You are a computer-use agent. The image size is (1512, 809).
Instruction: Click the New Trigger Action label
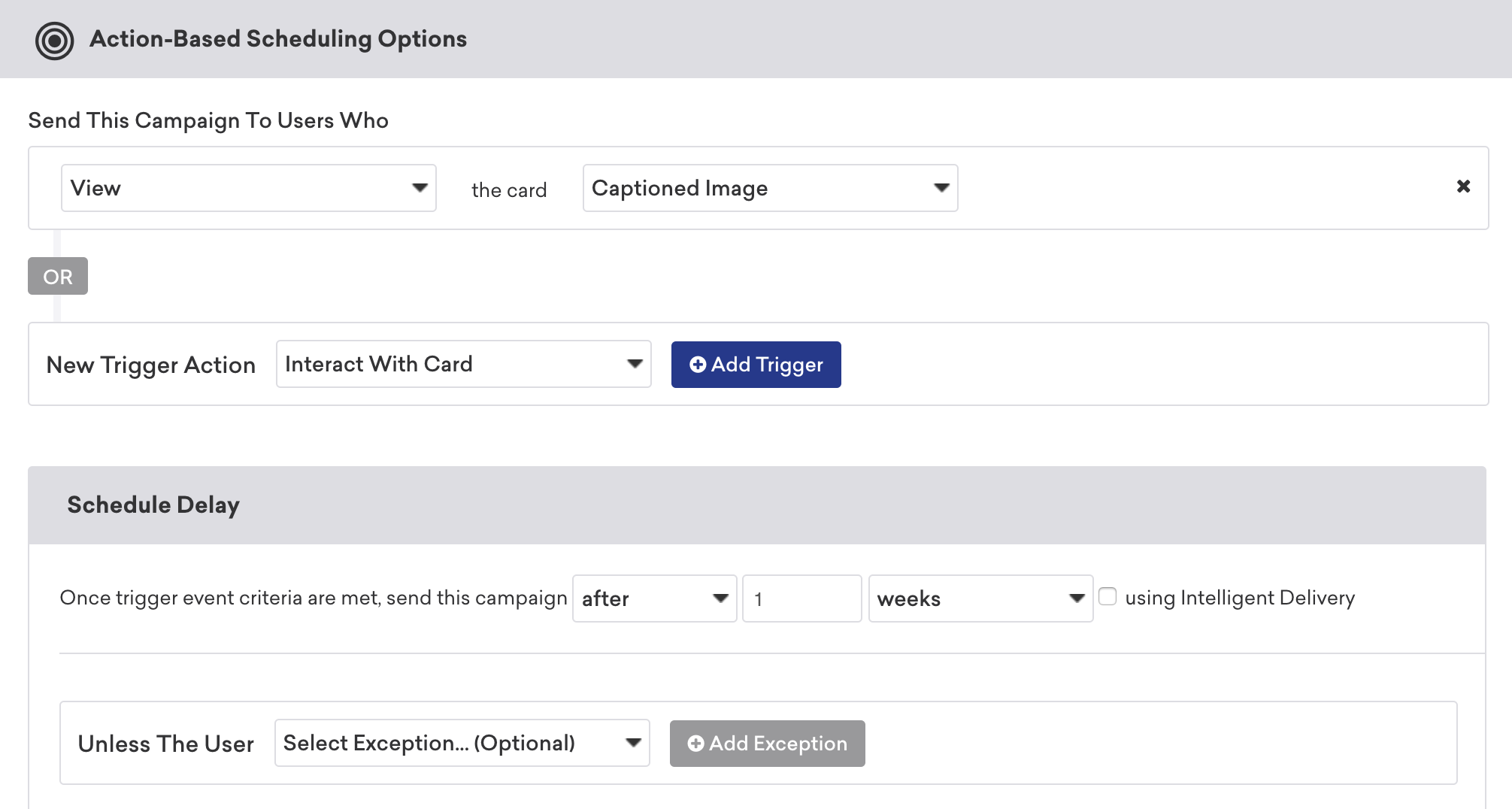151,365
